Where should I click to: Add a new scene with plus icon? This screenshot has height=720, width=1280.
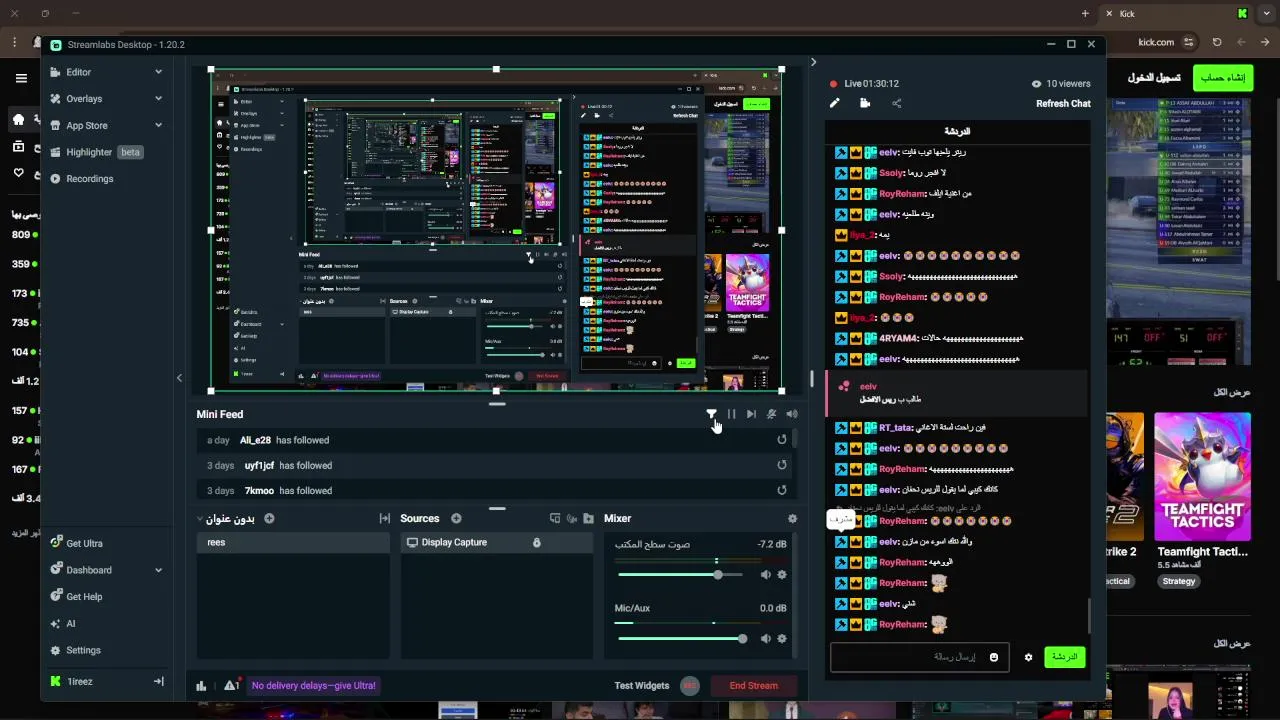click(269, 518)
